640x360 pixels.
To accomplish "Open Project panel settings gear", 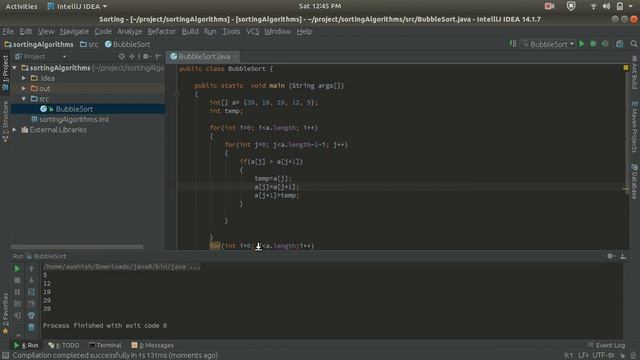I will click(147, 56).
